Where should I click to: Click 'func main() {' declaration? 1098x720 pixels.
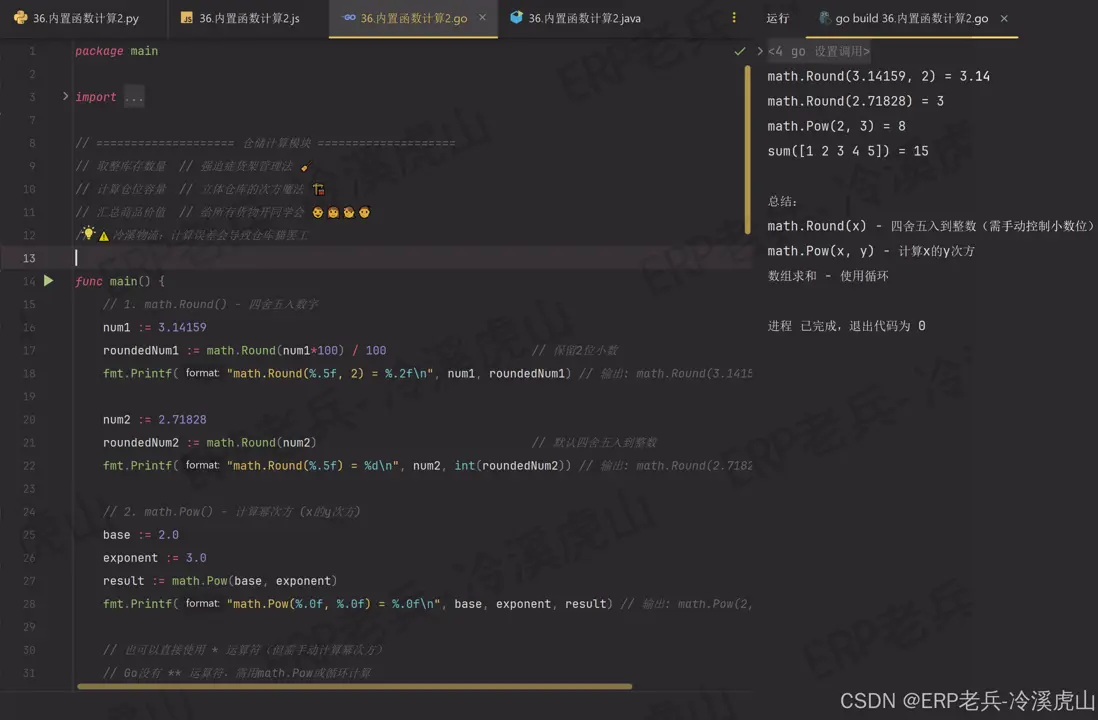(x=120, y=281)
